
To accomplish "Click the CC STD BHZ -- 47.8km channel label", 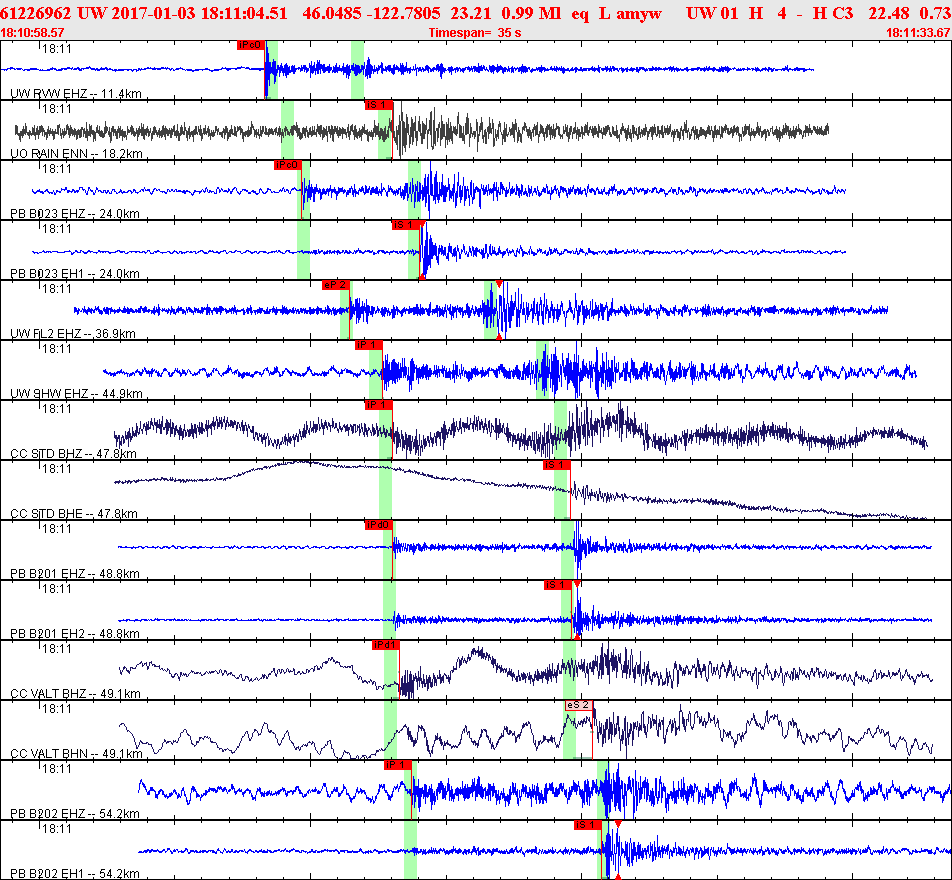I will point(73,454).
